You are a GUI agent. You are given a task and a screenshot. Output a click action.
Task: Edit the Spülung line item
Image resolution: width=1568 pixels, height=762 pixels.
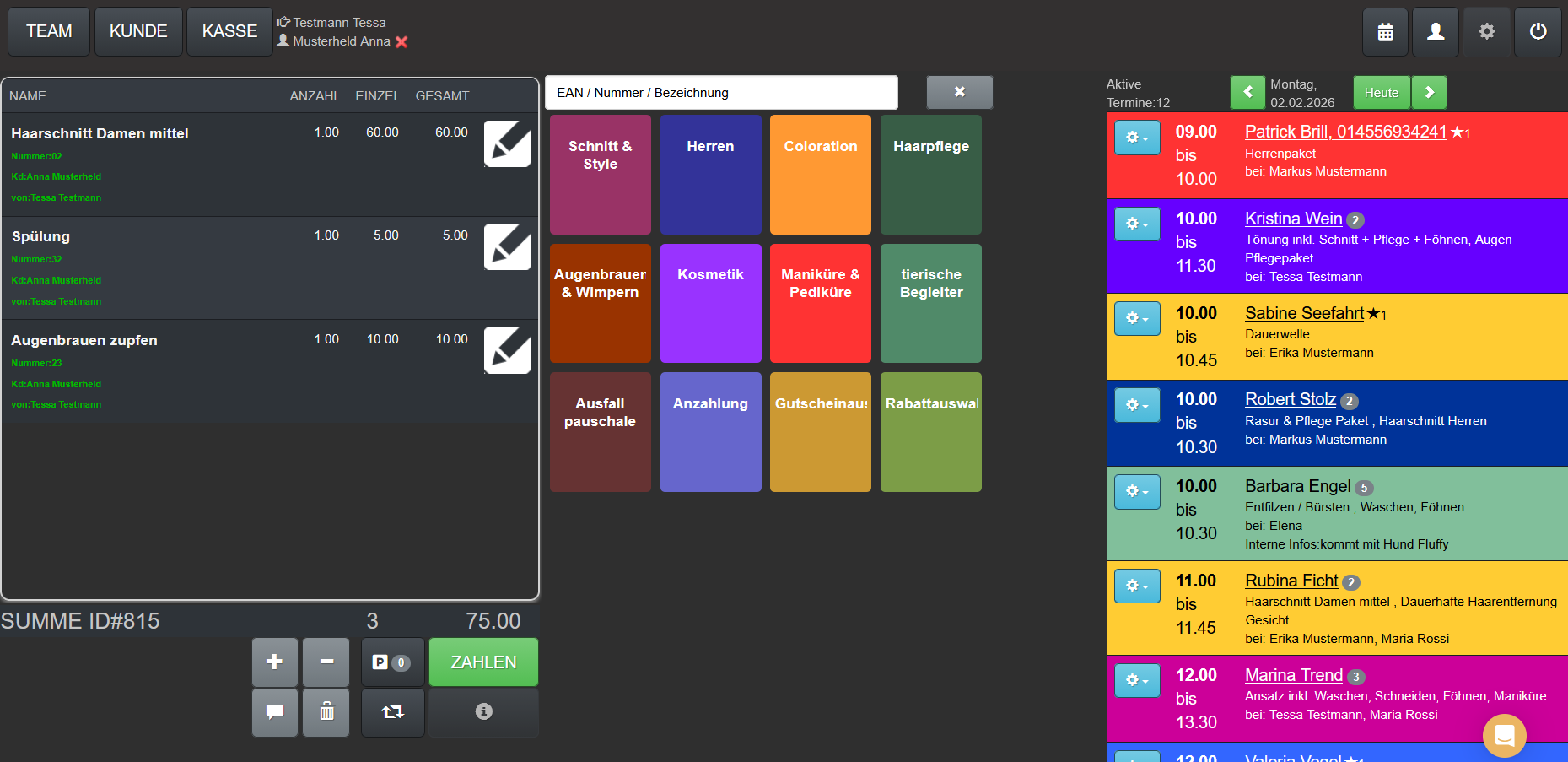coord(507,247)
